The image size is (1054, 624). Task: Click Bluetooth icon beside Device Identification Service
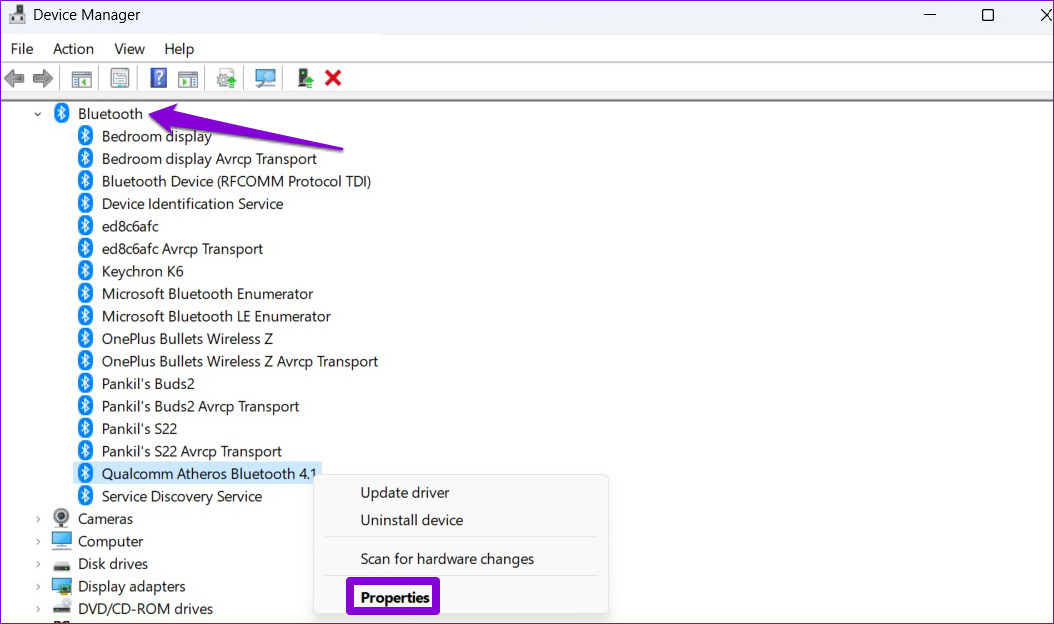[85, 203]
